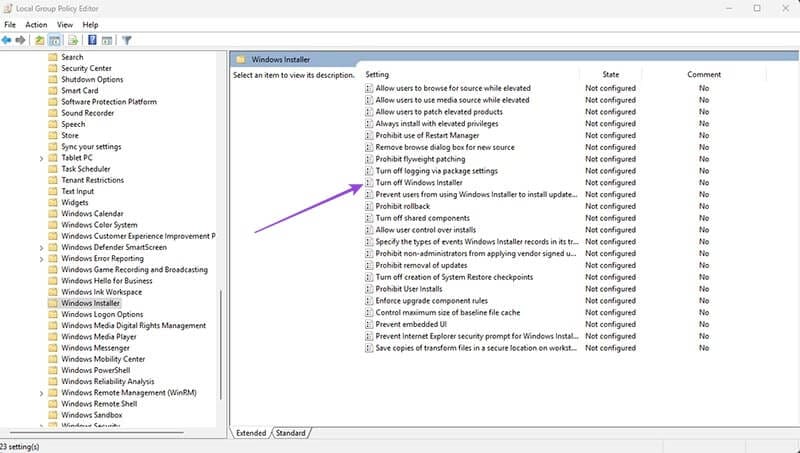Select the Windows Sandbox folder icon

[x=54, y=415]
